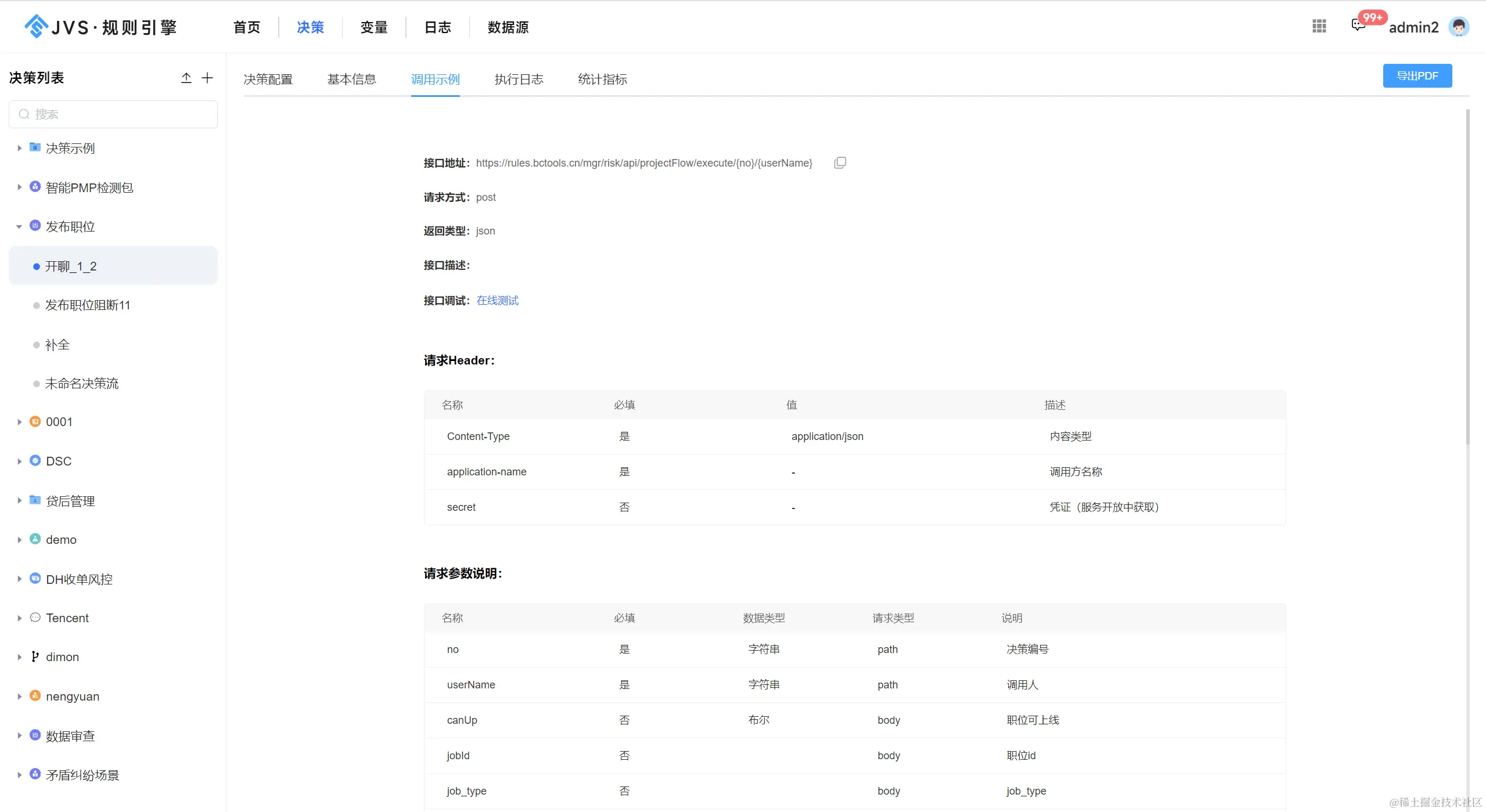Open the 在线测试 link
Image resolution: width=1486 pixels, height=812 pixels.
click(x=497, y=301)
